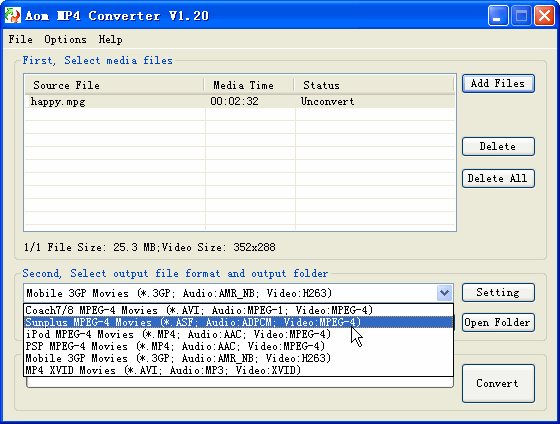Choose Coach7/8 MPEG-4 Movies format option

point(239,310)
